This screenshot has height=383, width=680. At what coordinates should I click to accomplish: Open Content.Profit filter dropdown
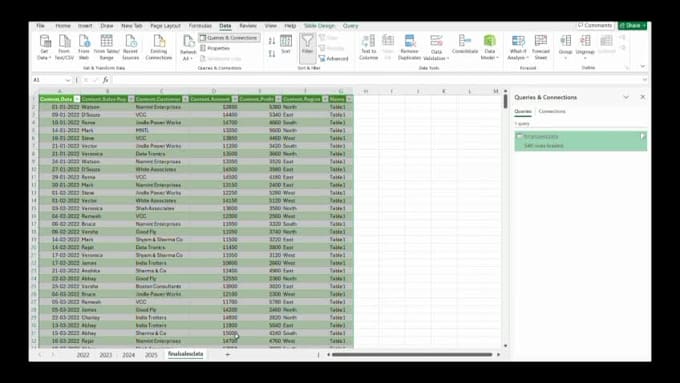[x=278, y=99]
